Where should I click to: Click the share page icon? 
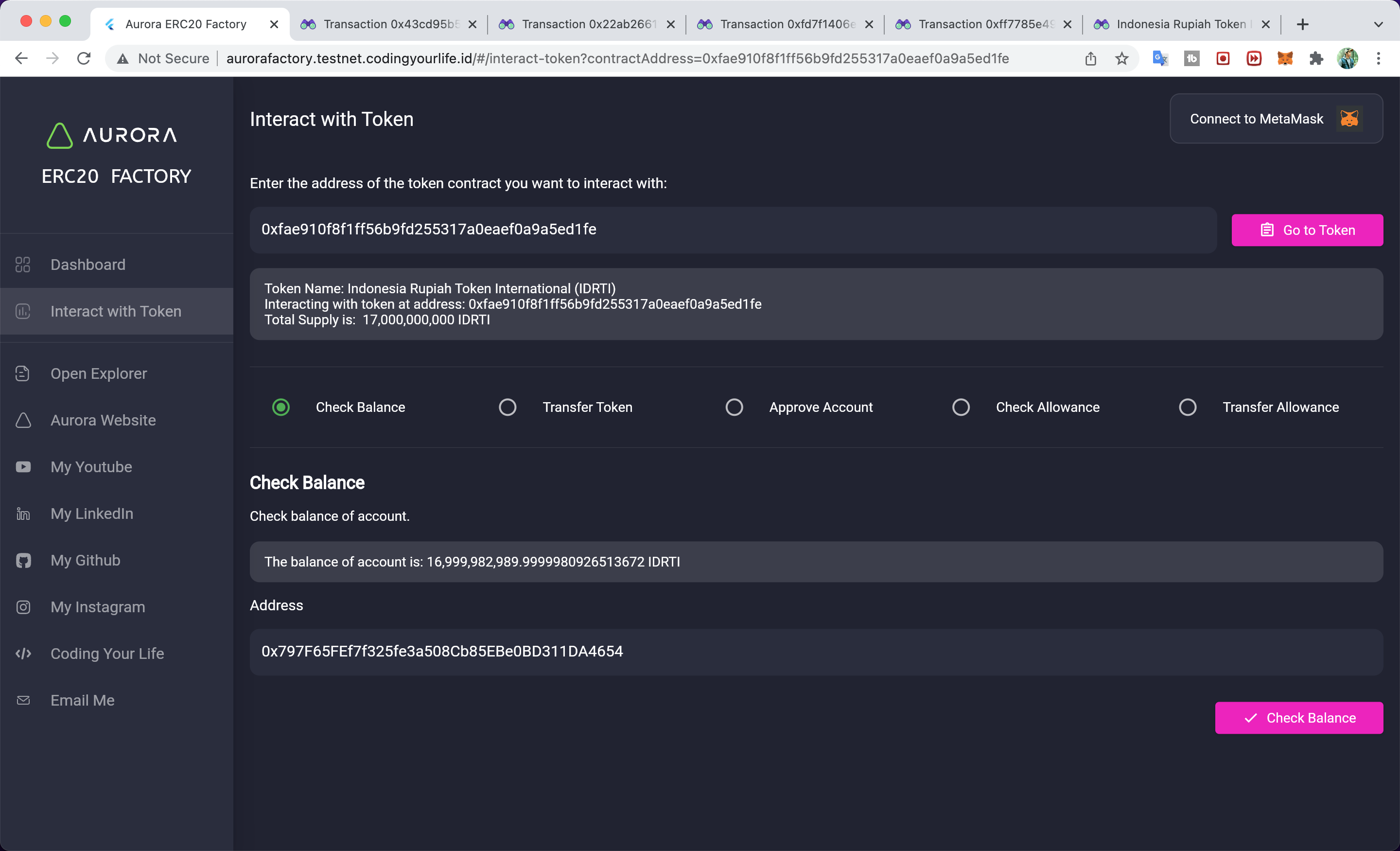(1090, 58)
